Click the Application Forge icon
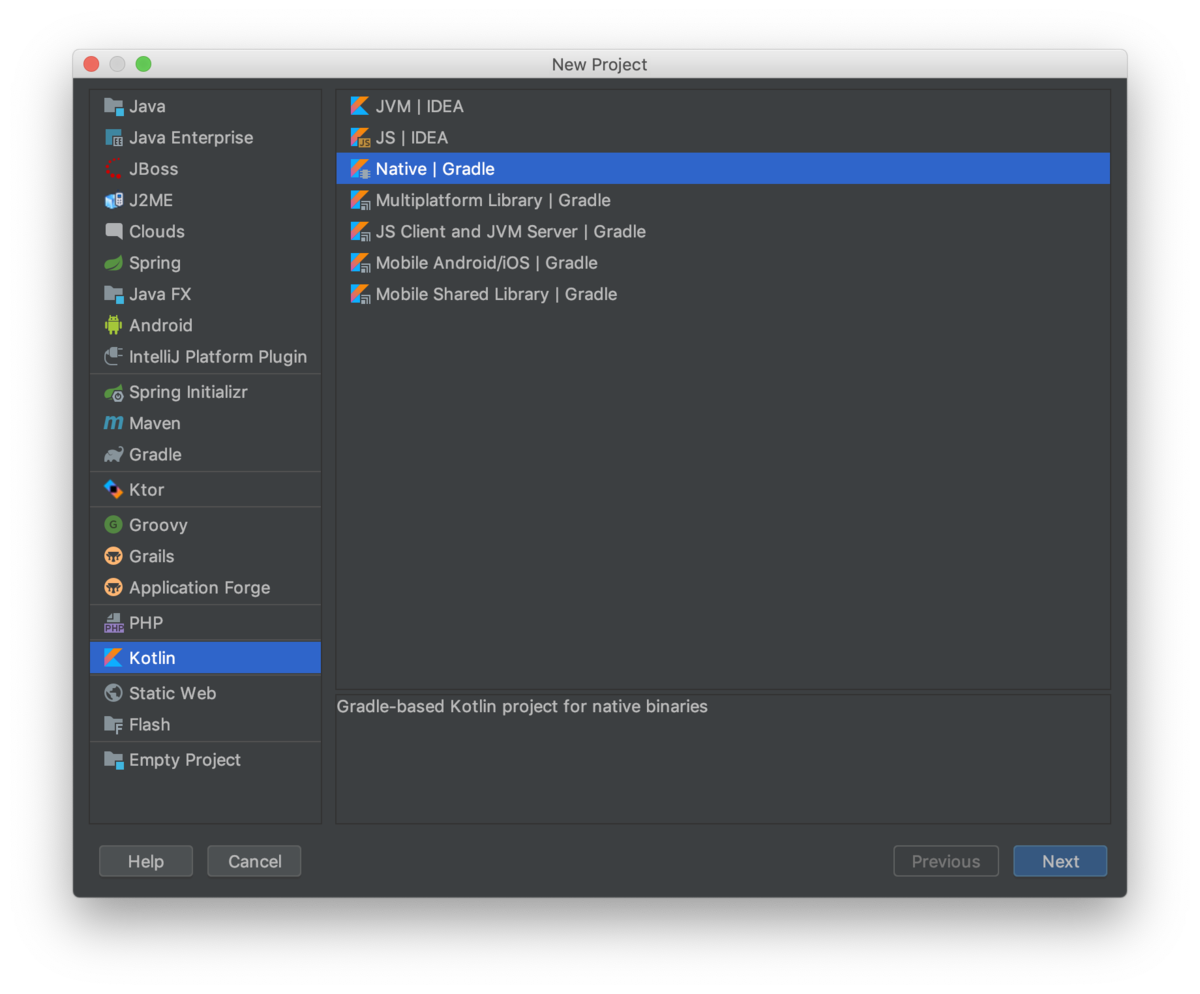The width and height of the screenshot is (1200, 994). click(113, 587)
